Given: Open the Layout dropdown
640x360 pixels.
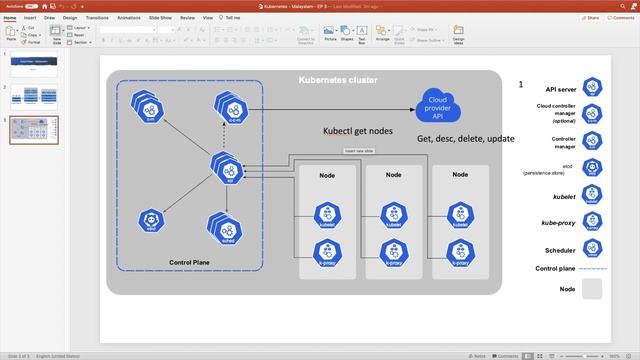Looking at the screenshot, I should pos(78,28).
